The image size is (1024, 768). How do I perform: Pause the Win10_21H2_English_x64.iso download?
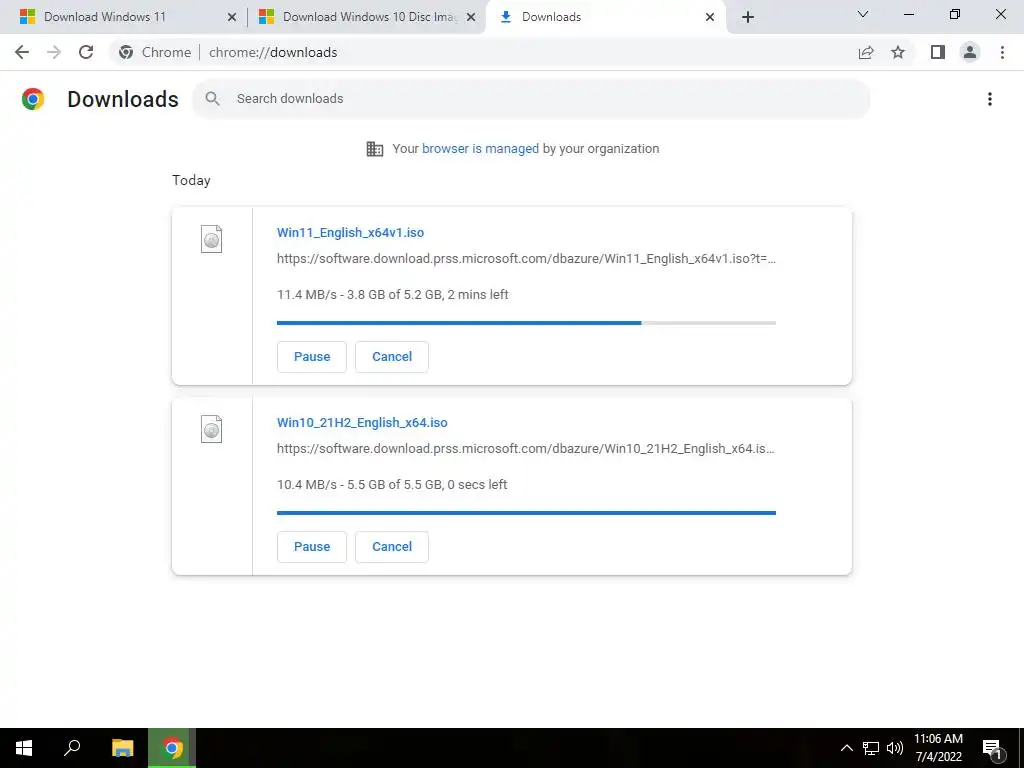click(312, 547)
